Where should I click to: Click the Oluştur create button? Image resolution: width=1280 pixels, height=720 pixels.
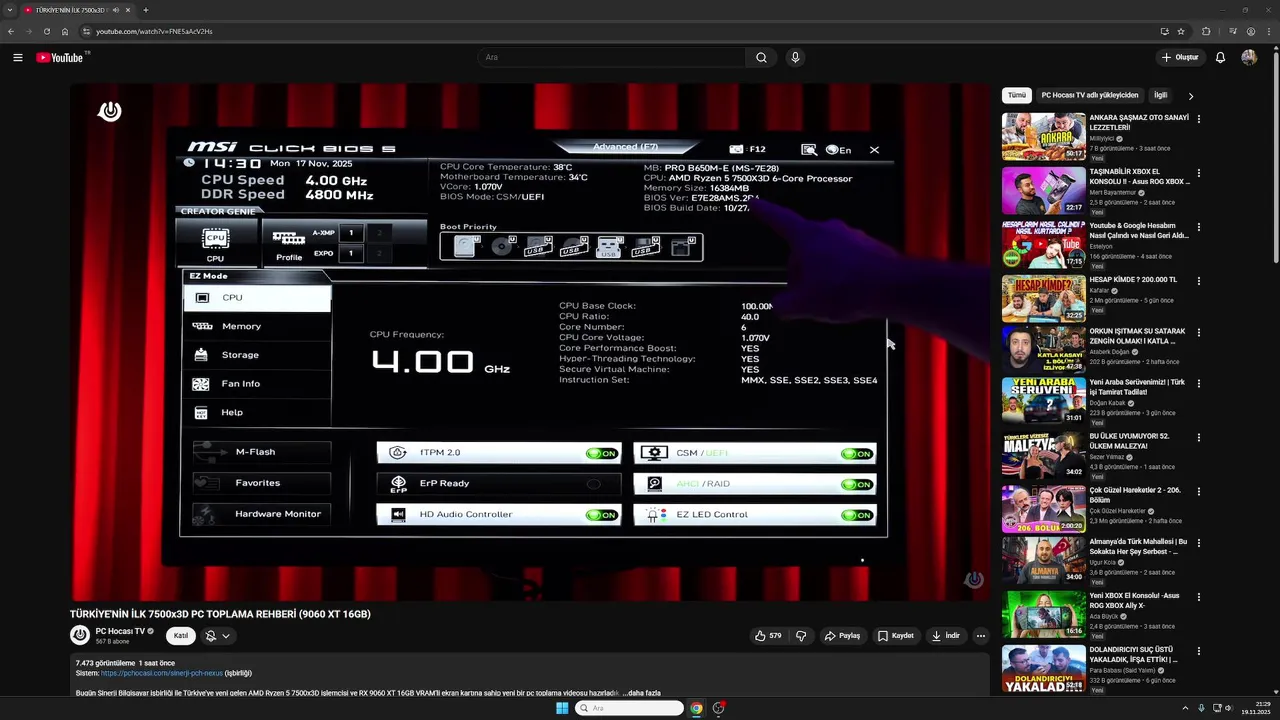1180,57
